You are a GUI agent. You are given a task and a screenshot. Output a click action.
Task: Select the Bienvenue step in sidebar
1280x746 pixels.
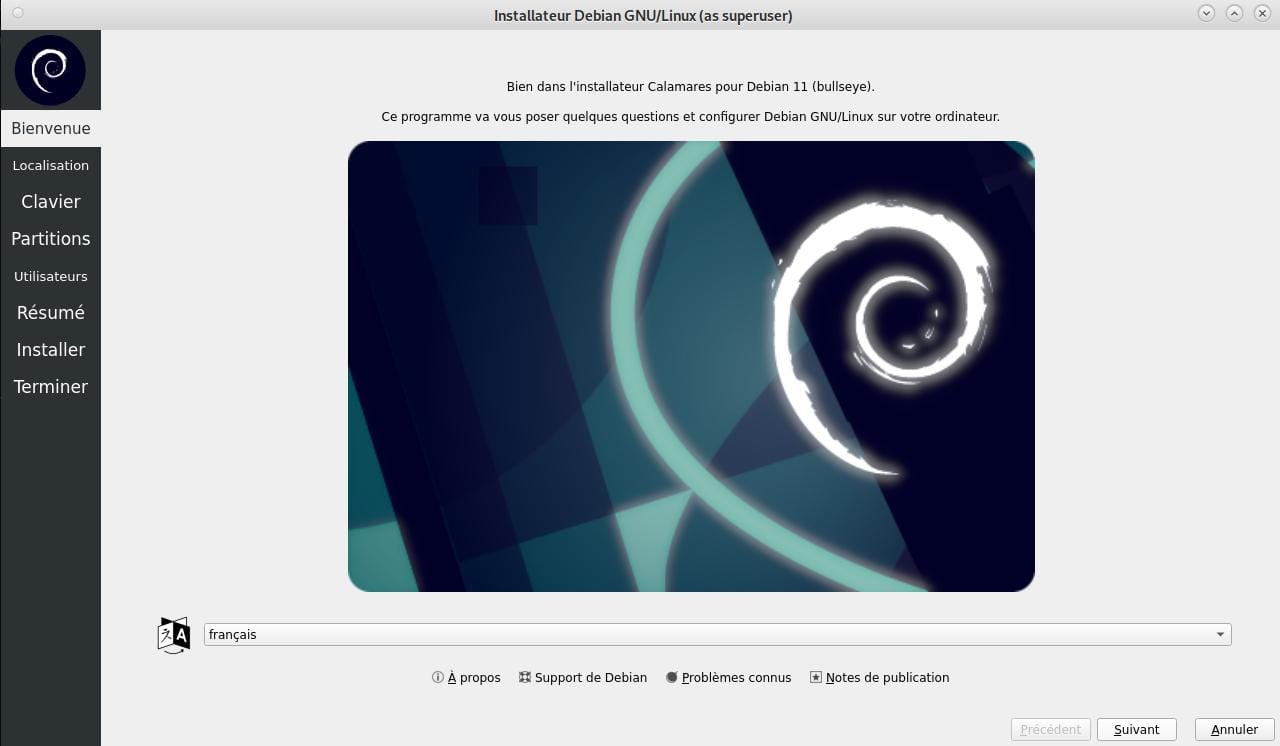[50, 128]
